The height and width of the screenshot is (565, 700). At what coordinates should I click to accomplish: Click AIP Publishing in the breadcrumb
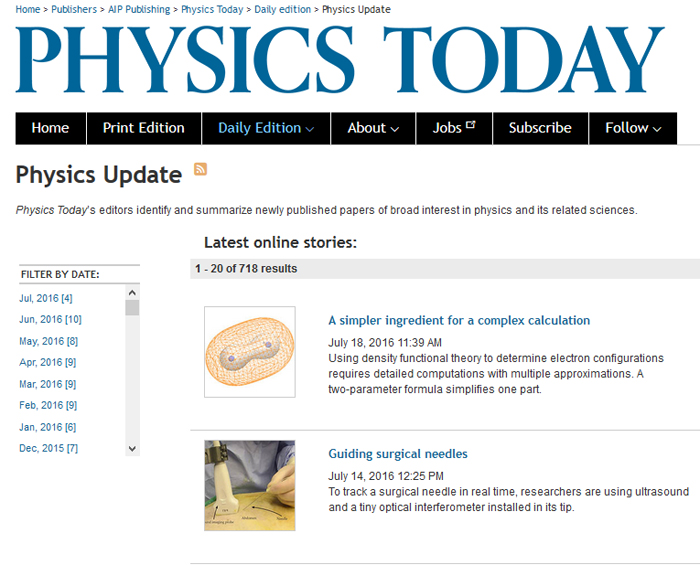(x=140, y=9)
